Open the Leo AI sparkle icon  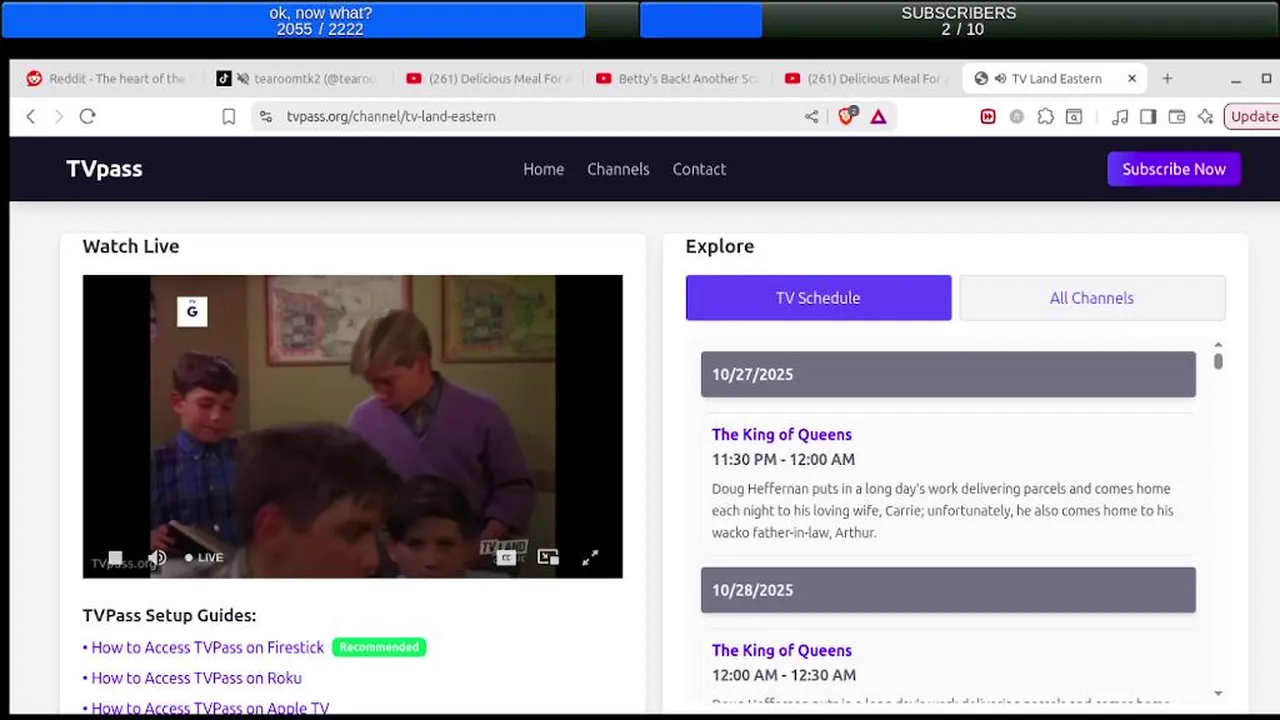1205,117
